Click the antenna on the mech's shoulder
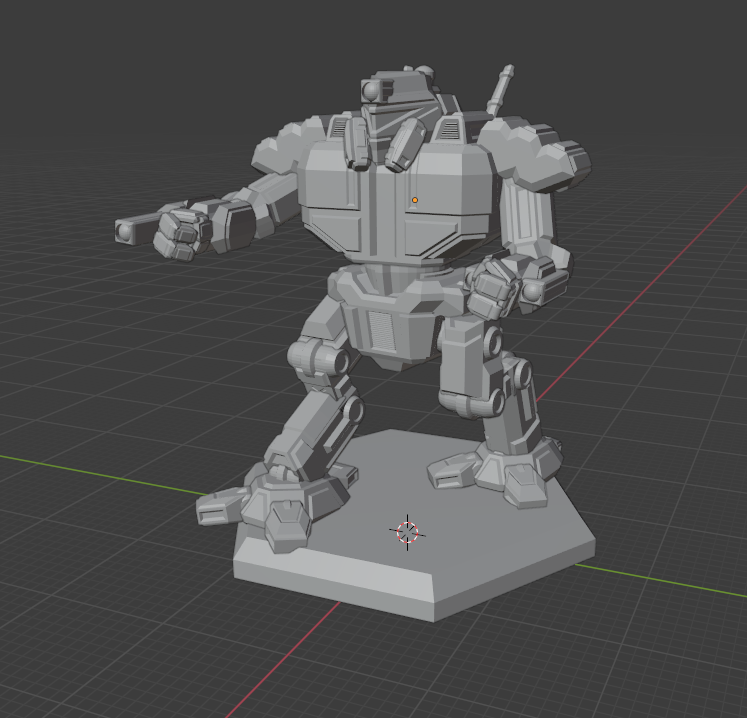 [x=500, y=90]
